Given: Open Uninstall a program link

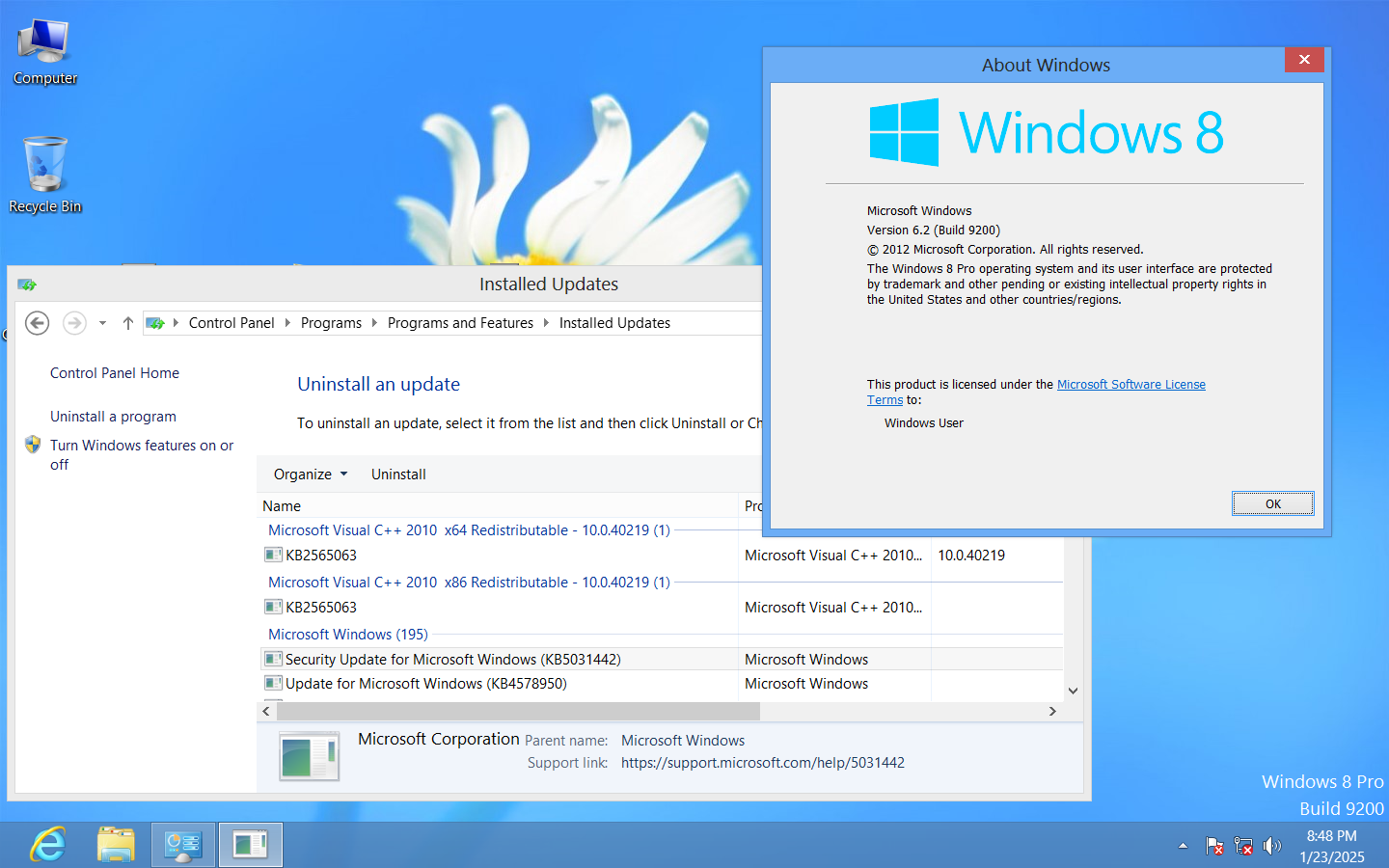Looking at the screenshot, I should [113, 417].
